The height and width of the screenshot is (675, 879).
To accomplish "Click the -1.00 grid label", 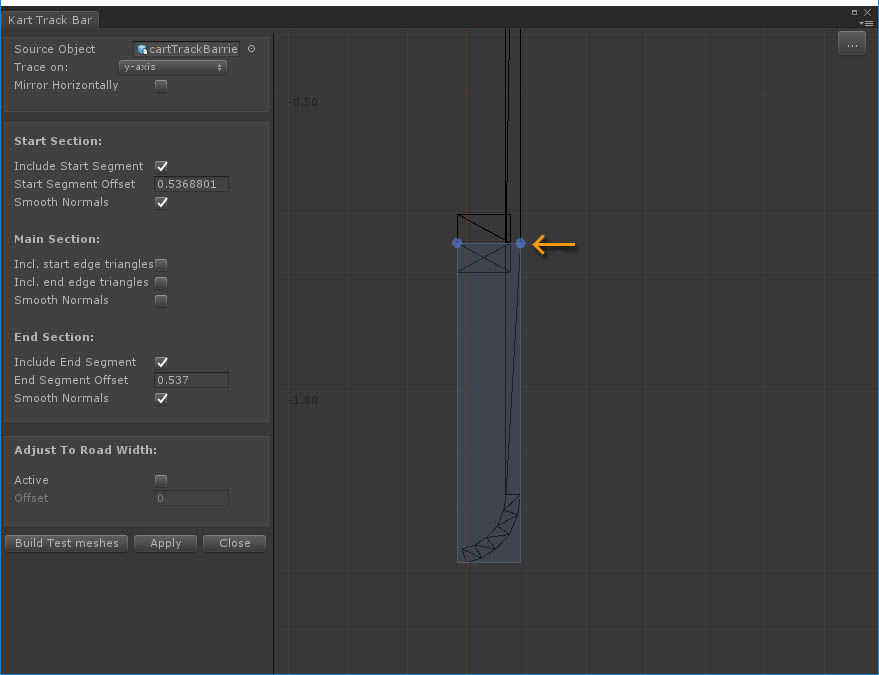I will [303, 400].
